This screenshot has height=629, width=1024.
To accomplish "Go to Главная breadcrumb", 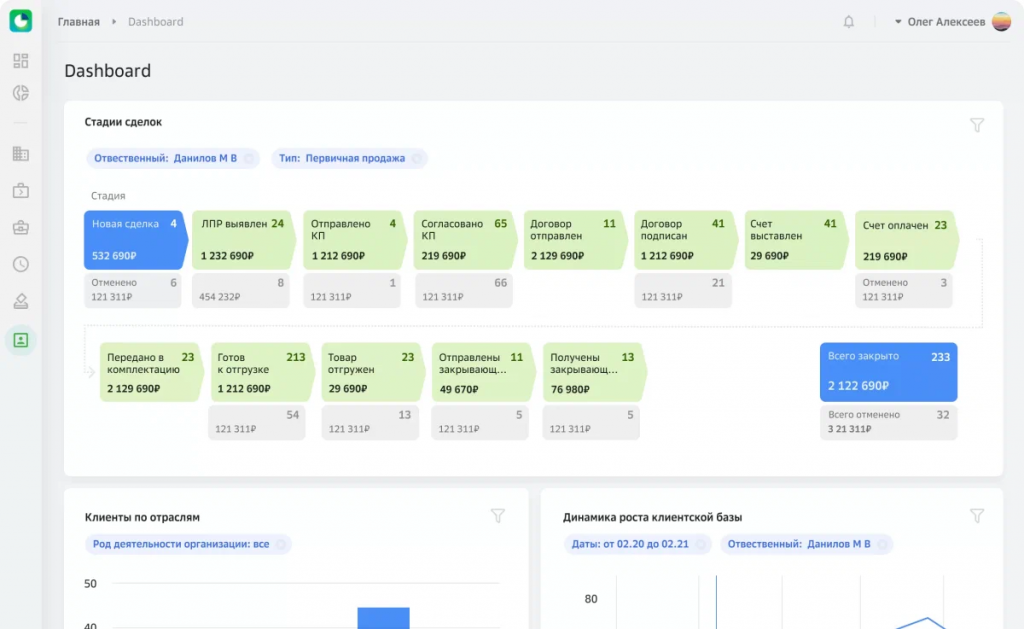I will point(79,22).
